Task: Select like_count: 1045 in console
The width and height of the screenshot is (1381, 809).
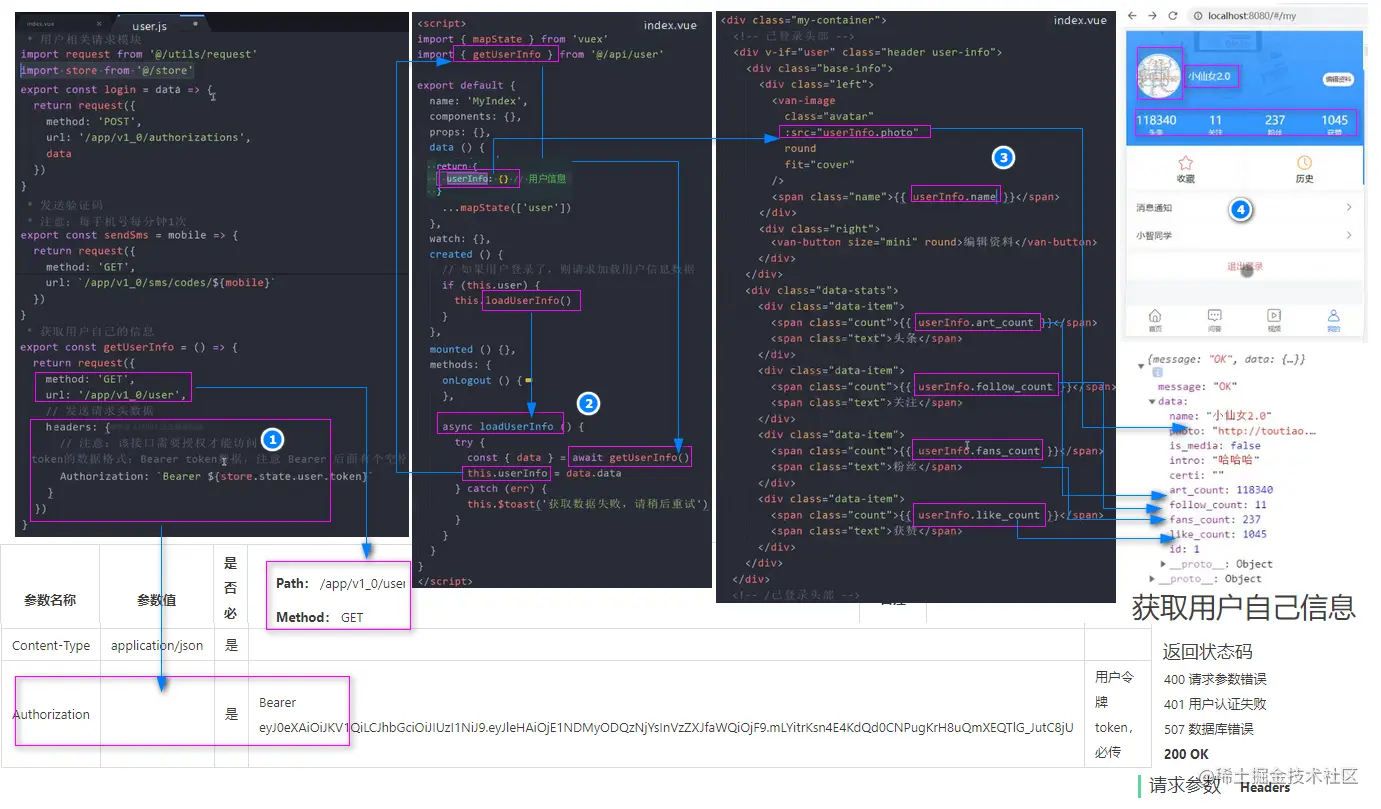Action: pos(1217,534)
